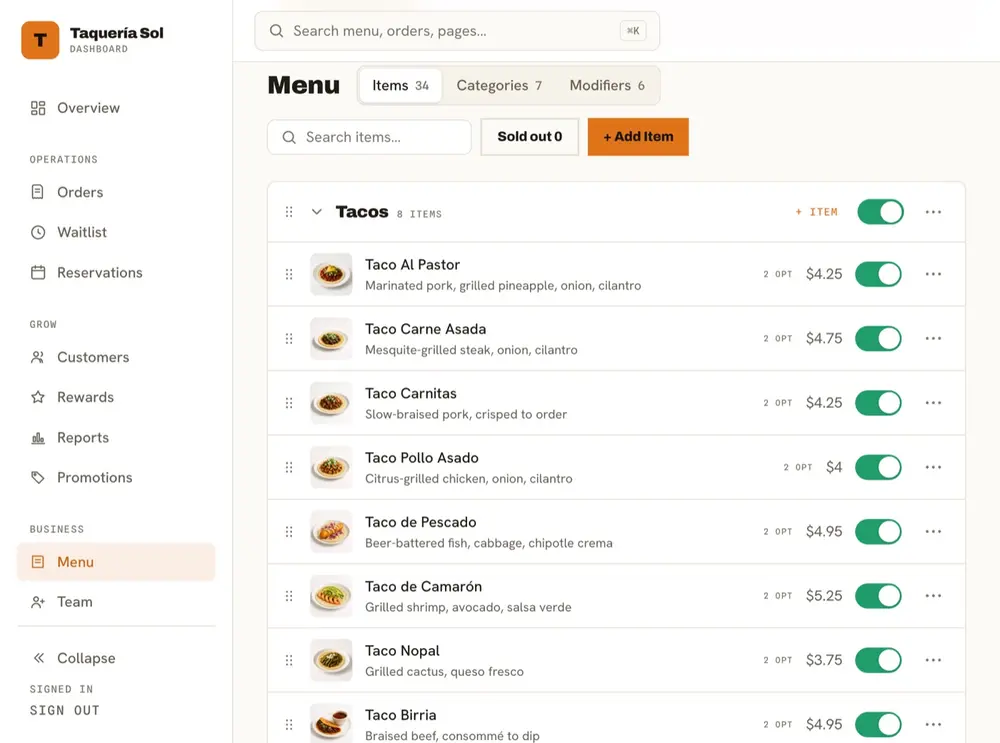Open Orders from the sidebar
The width and height of the screenshot is (1000, 743).
pos(116,192)
